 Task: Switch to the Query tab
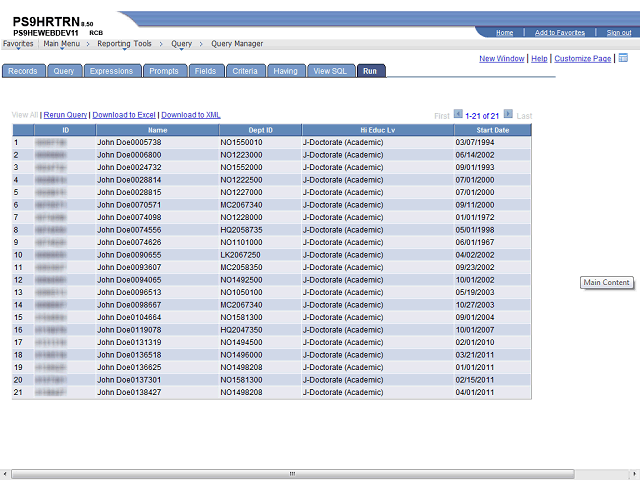pyautogui.click(x=64, y=71)
